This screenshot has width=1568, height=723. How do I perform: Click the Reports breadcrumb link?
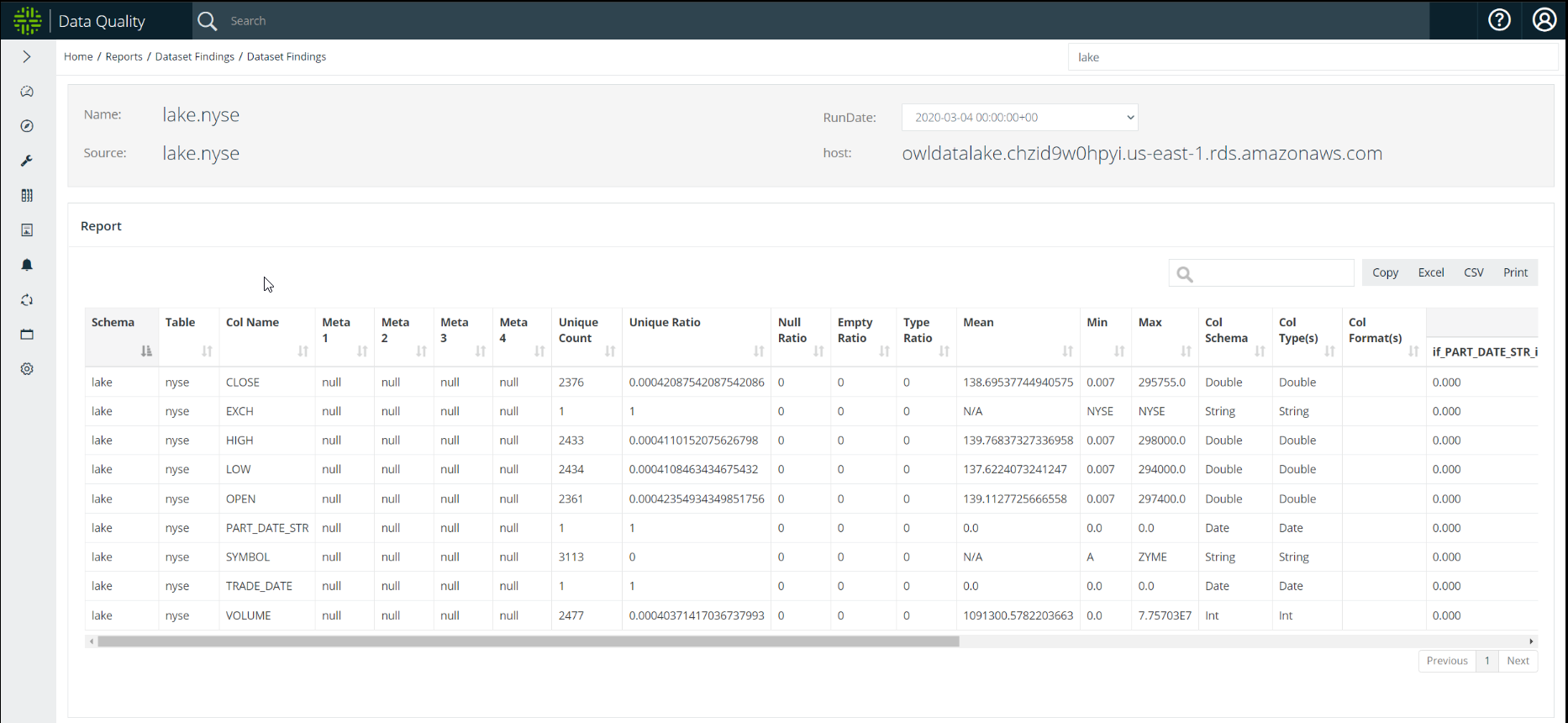tap(124, 56)
